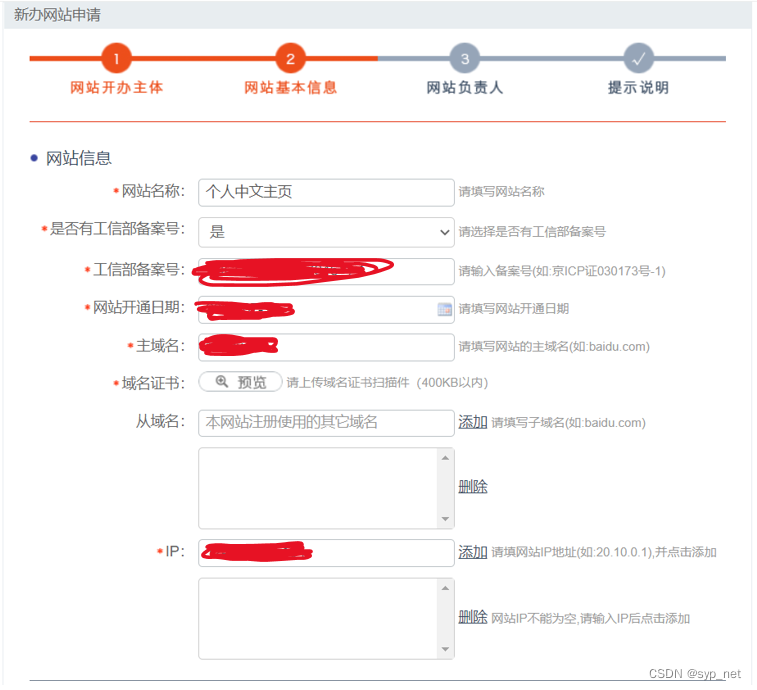
Task: Click hint 请填写网站的主域名
Action: (554, 347)
